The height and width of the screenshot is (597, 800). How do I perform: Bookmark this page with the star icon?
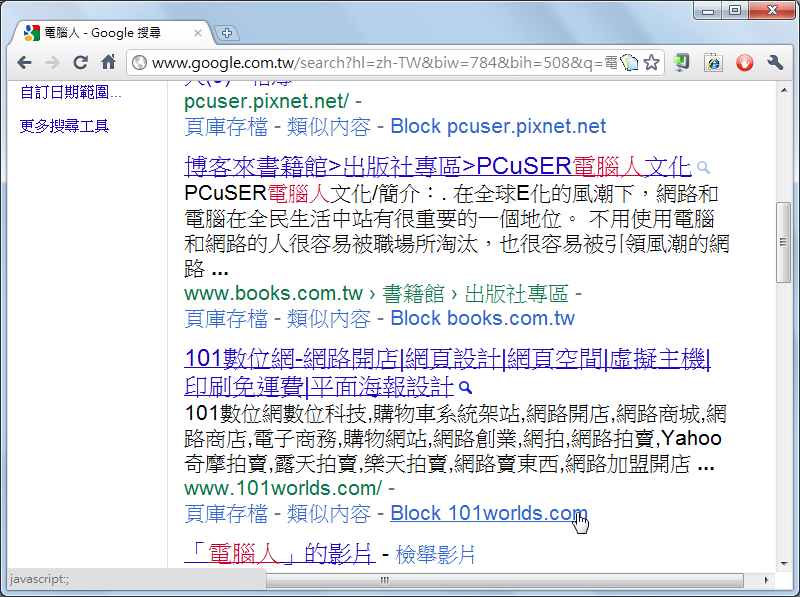click(x=651, y=63)
